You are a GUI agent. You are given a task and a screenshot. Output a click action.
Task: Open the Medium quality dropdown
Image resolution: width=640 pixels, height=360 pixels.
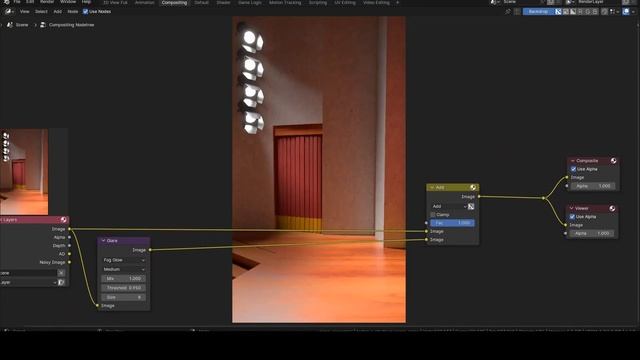(x=124, y=269)
